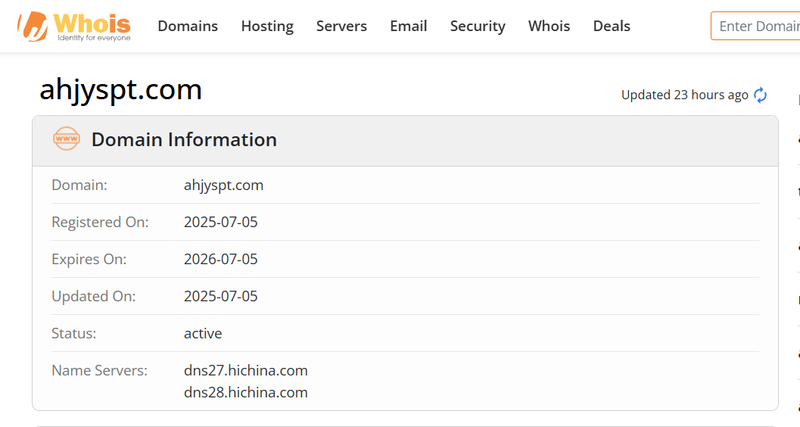Click the dns27.hichina.com name server
The width and height of the screenshot is (800, 427).
click(x=246, y=370)
